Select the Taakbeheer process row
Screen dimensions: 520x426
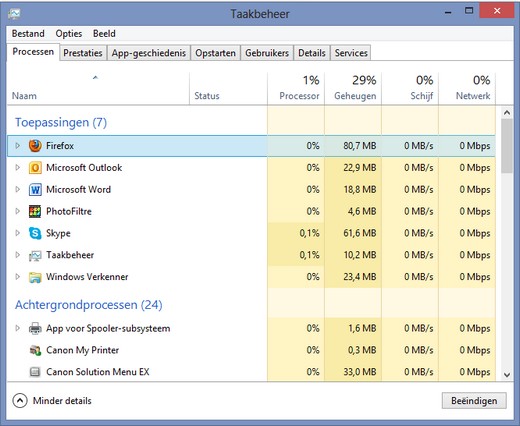pos(251,255)
